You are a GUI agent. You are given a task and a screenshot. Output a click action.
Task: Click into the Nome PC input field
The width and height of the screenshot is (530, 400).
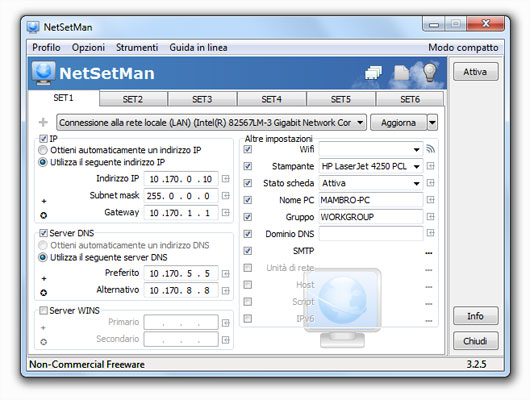coord(371,200)
